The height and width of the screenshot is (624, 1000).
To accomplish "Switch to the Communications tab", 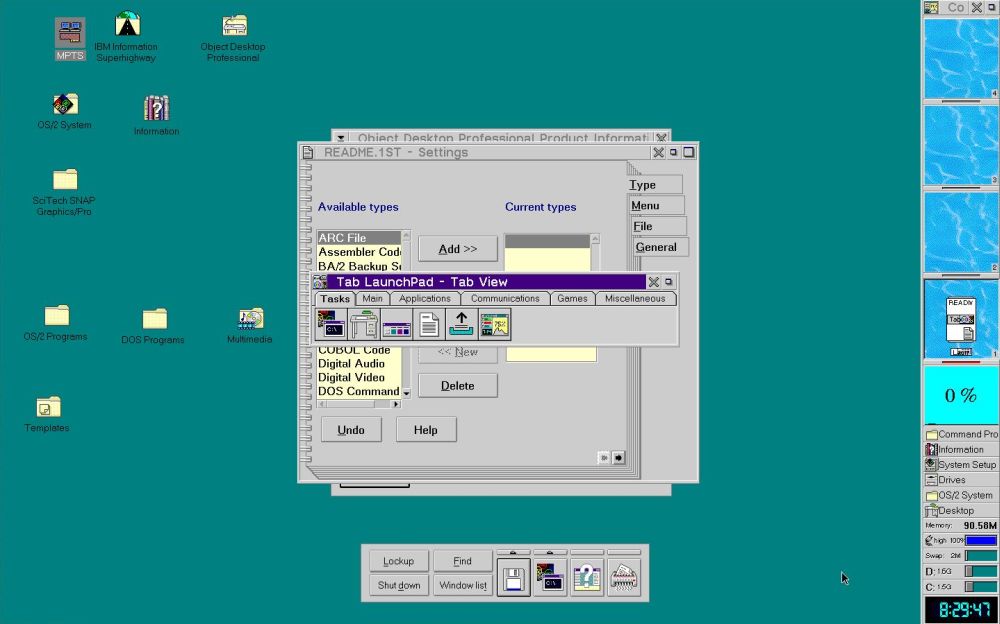I will pos(505,299).
